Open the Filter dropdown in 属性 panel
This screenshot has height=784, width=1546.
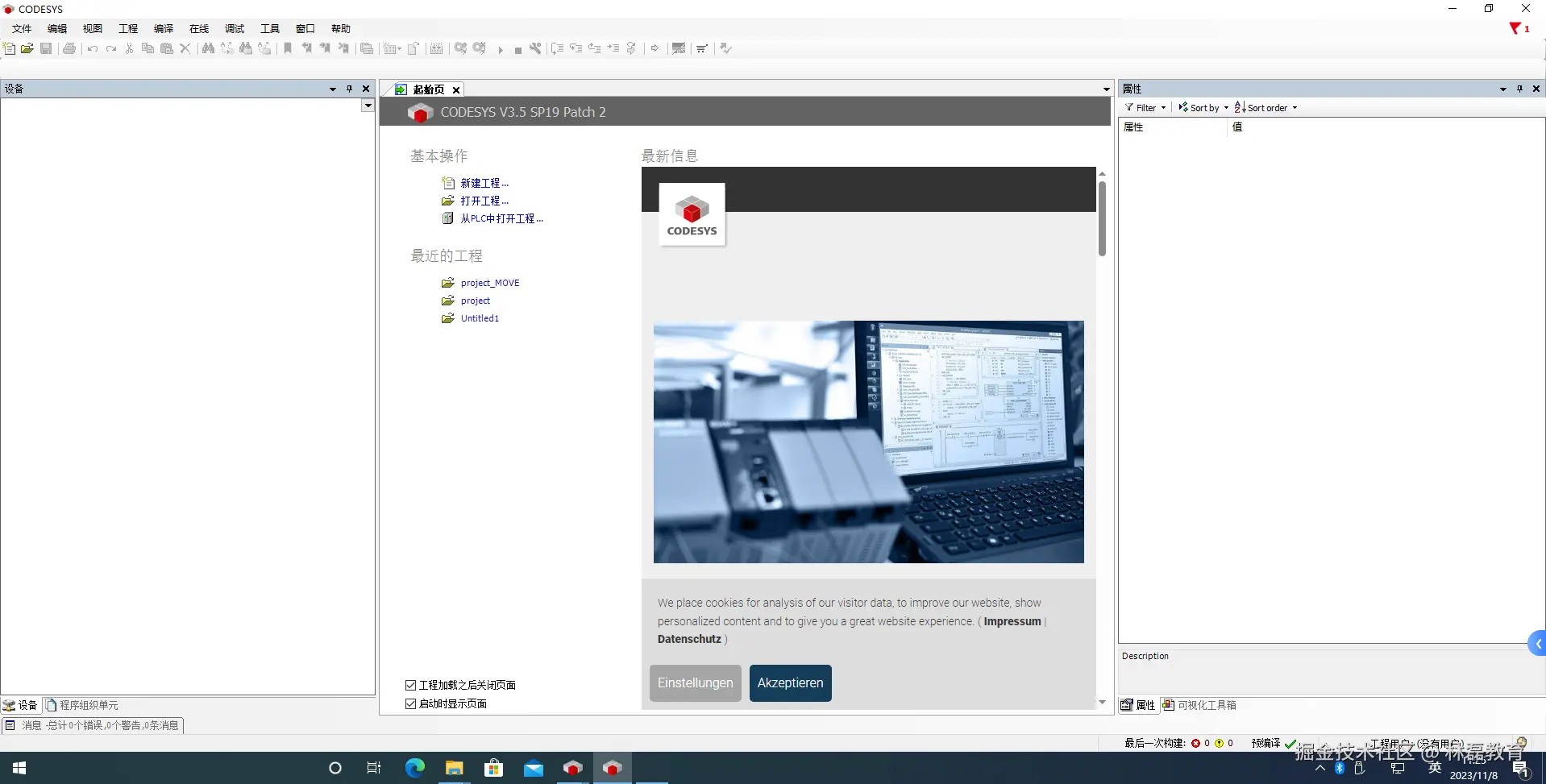[1145, 107]
